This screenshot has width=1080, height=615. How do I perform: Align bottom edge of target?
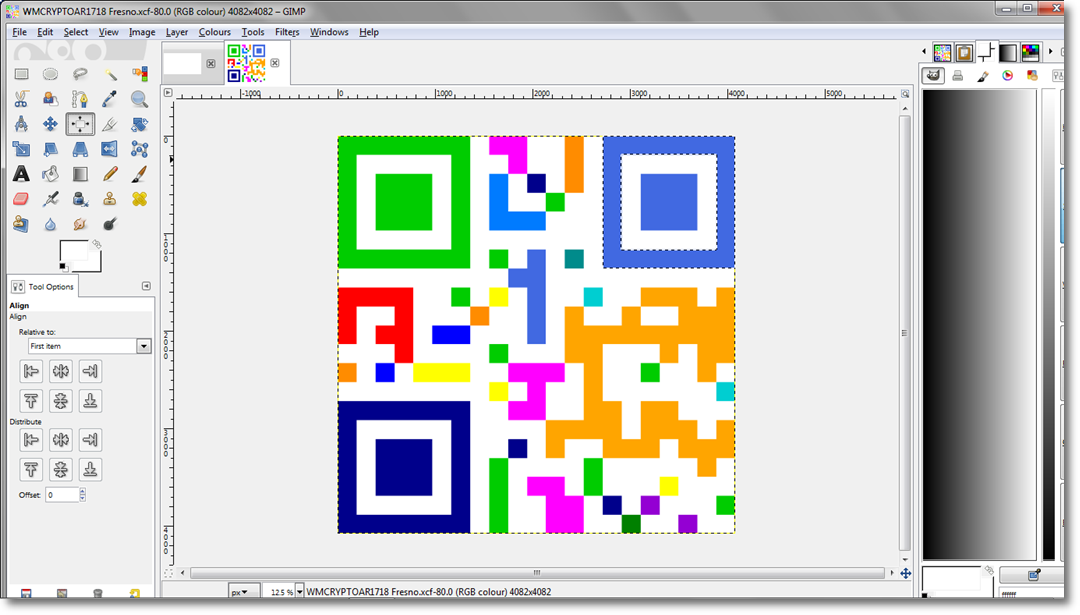(x=90, y=401)
